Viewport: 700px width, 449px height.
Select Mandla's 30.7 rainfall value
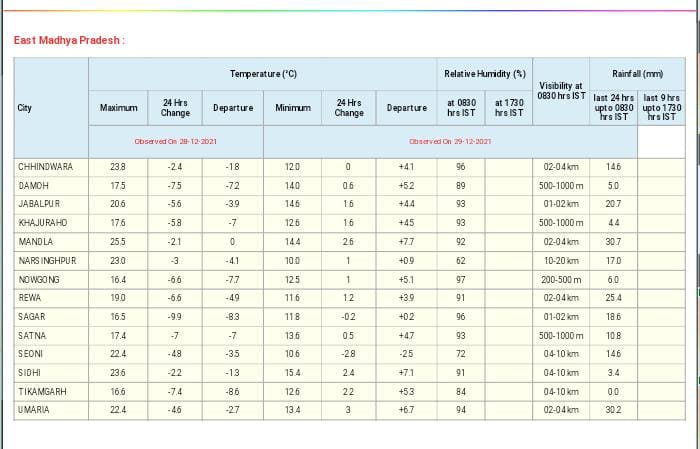[x=613, y=242]
